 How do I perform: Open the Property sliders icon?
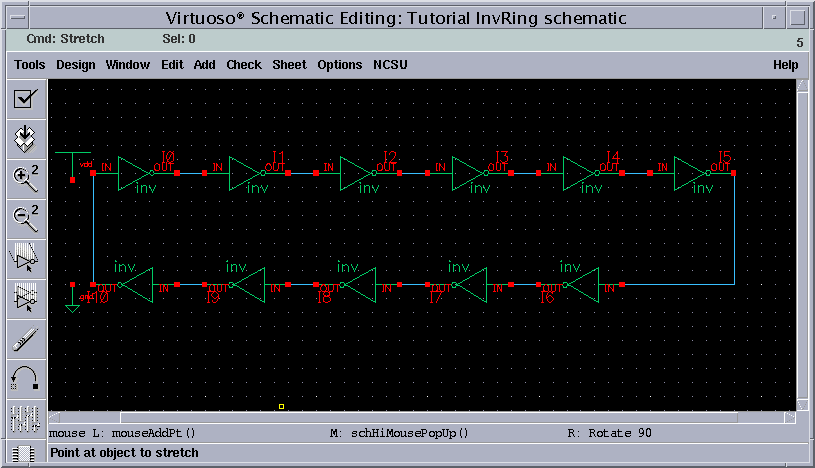coord(26,419)
